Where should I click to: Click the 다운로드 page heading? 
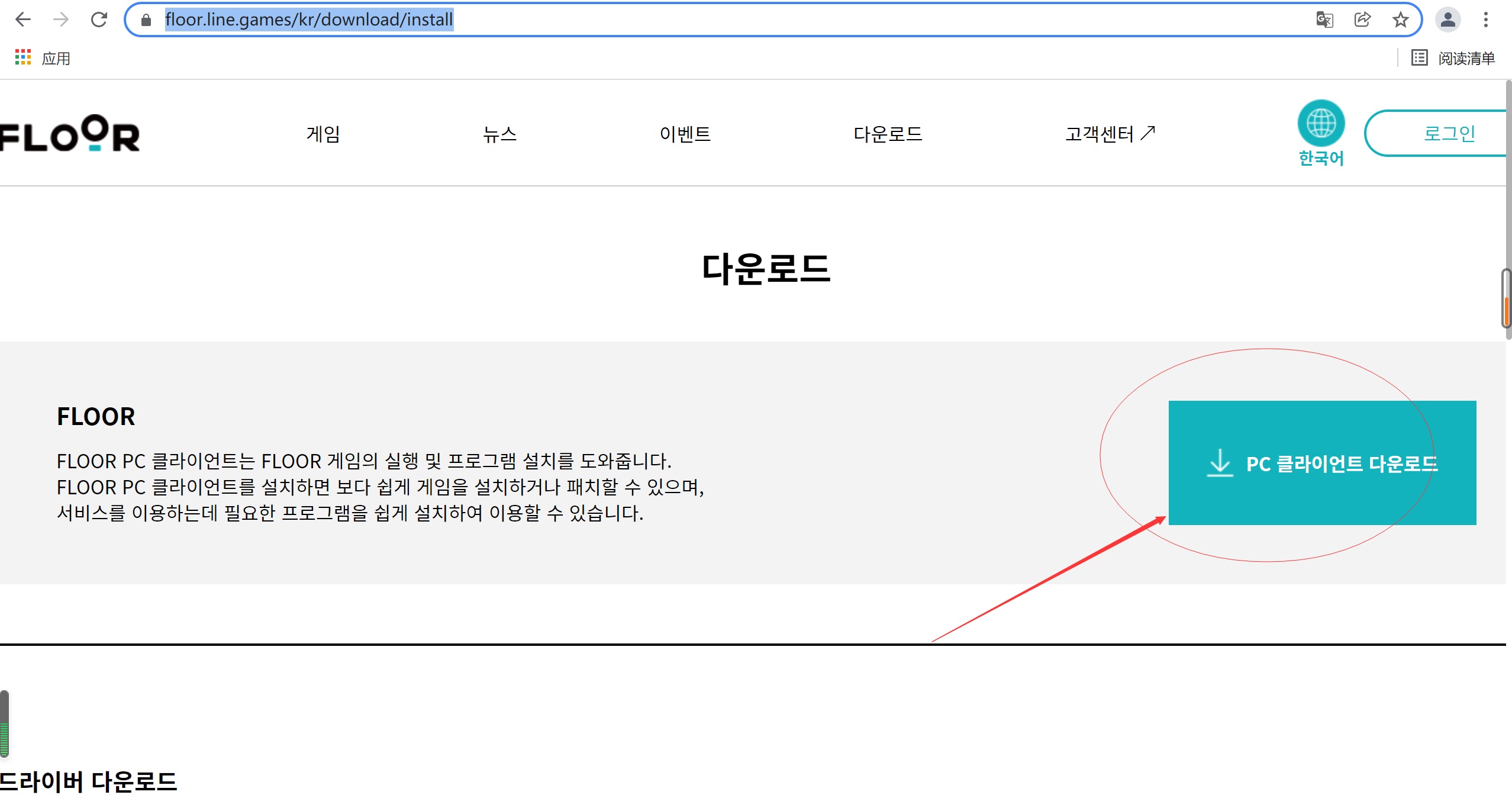coord(766,269)
